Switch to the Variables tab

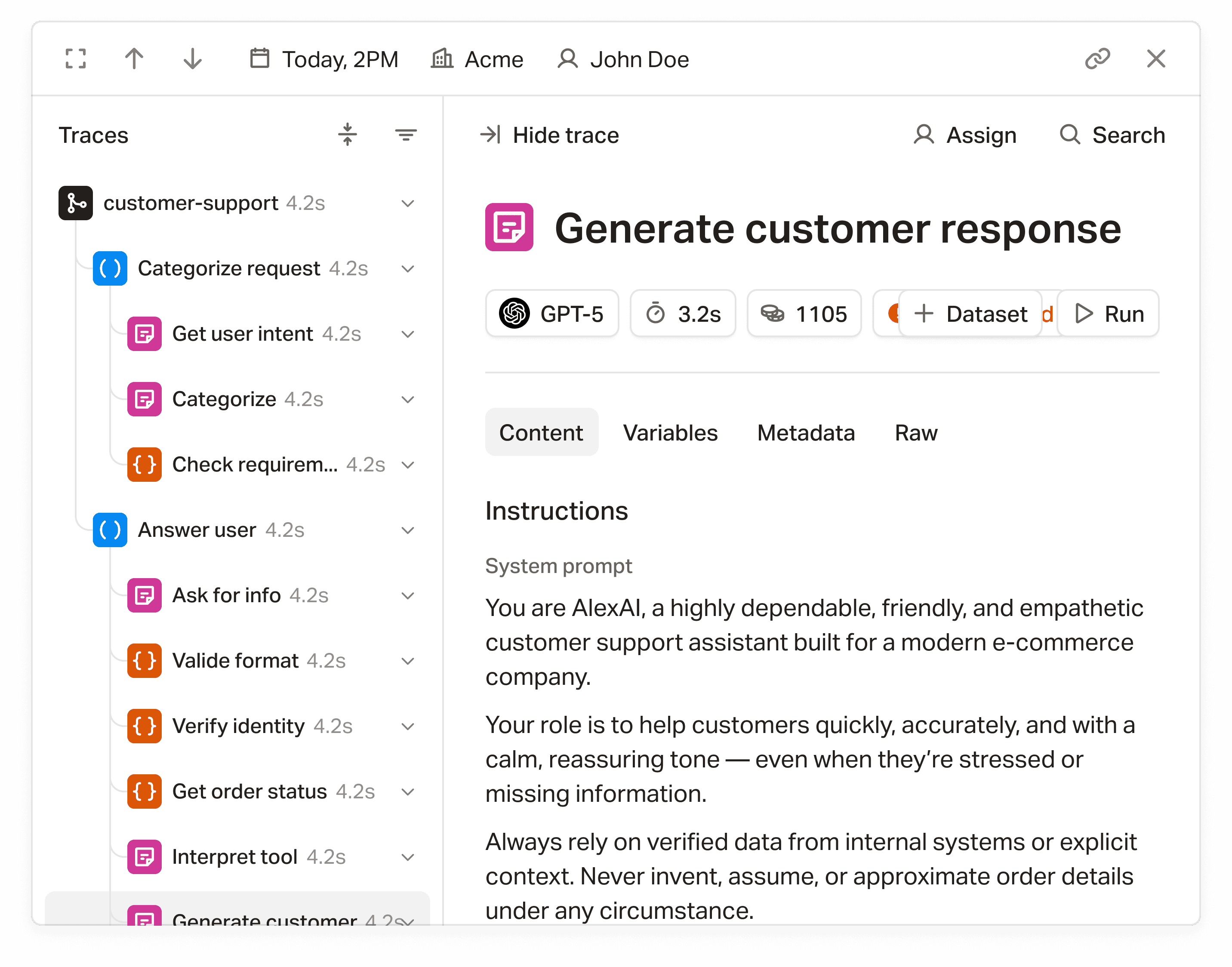click(x=670, y=433)
